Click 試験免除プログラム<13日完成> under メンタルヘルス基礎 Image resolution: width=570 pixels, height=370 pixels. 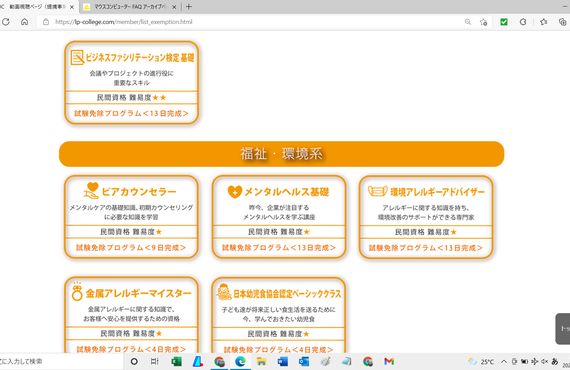(x=279, y=248)
